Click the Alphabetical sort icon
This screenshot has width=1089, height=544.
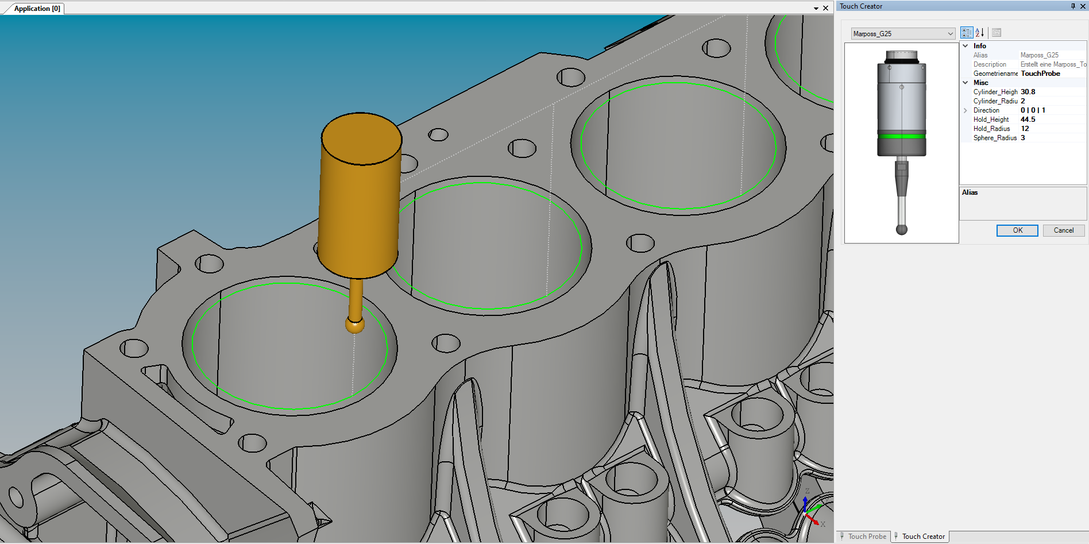tap(980, 33)
